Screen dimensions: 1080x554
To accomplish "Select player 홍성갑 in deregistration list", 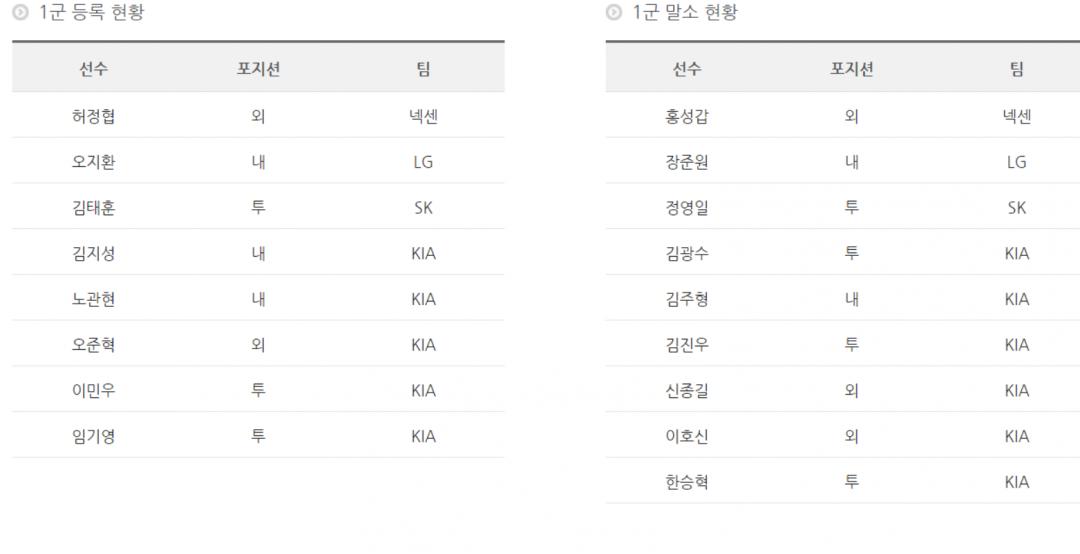I will [687, 116].
